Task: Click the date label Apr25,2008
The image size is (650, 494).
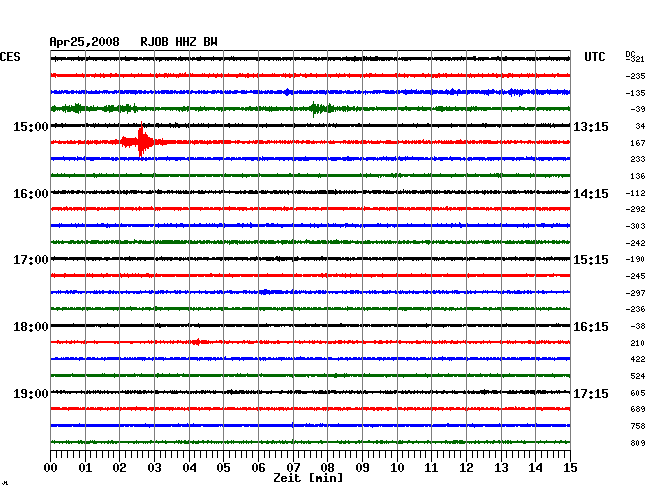Action: pyautogui.click(x=84, y=42)
